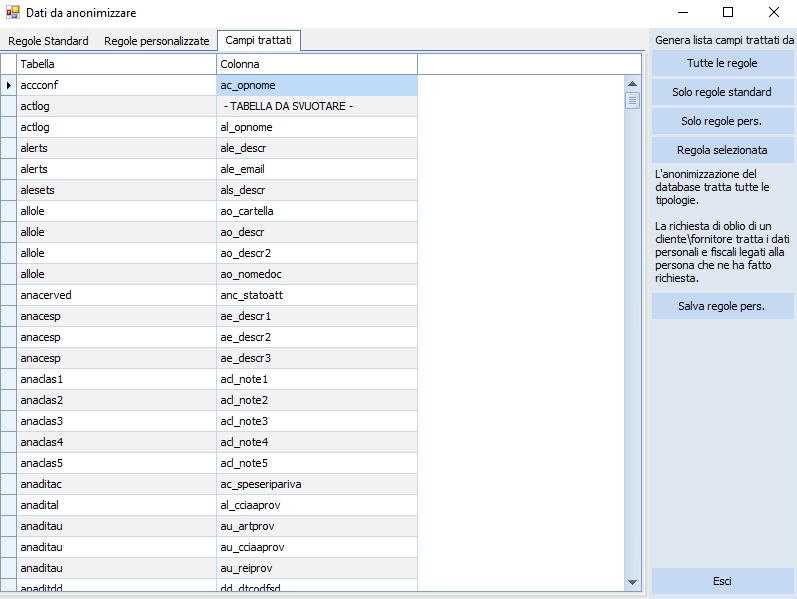Screen dimensions: 797x599
Task: Select the Campi trattati tab
Action: pos(259,41)
